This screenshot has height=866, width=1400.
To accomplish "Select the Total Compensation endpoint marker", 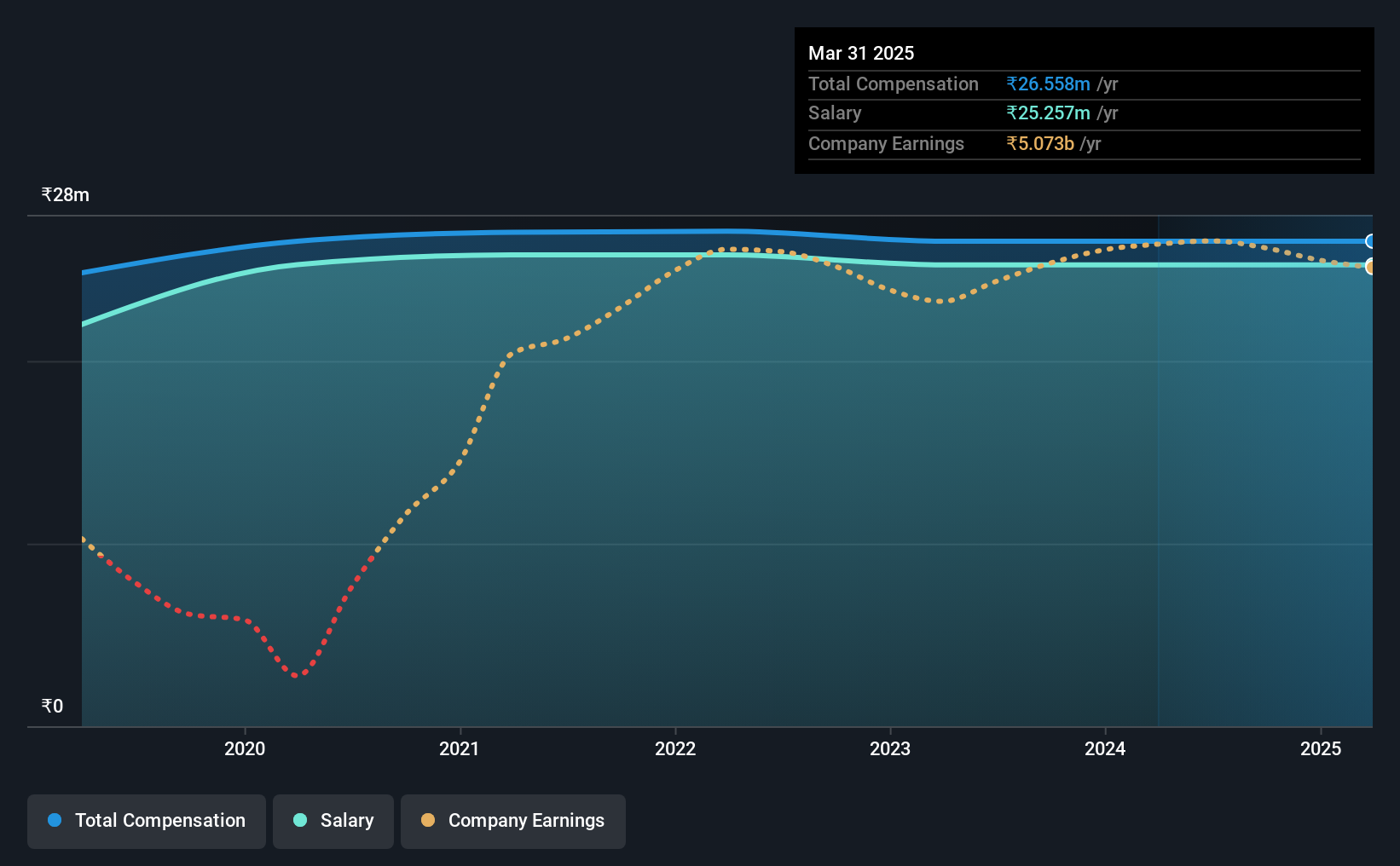I will pyautogui.click(x=1371, y=241).
